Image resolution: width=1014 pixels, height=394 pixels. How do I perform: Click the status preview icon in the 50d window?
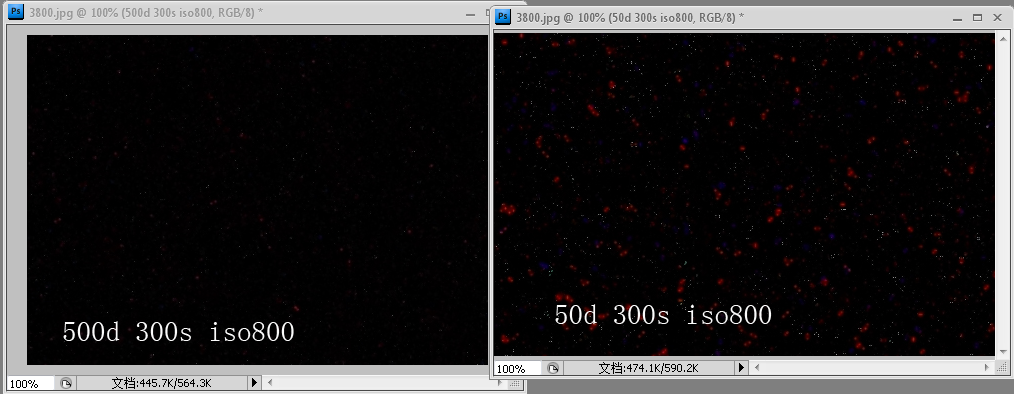[553, 368]
